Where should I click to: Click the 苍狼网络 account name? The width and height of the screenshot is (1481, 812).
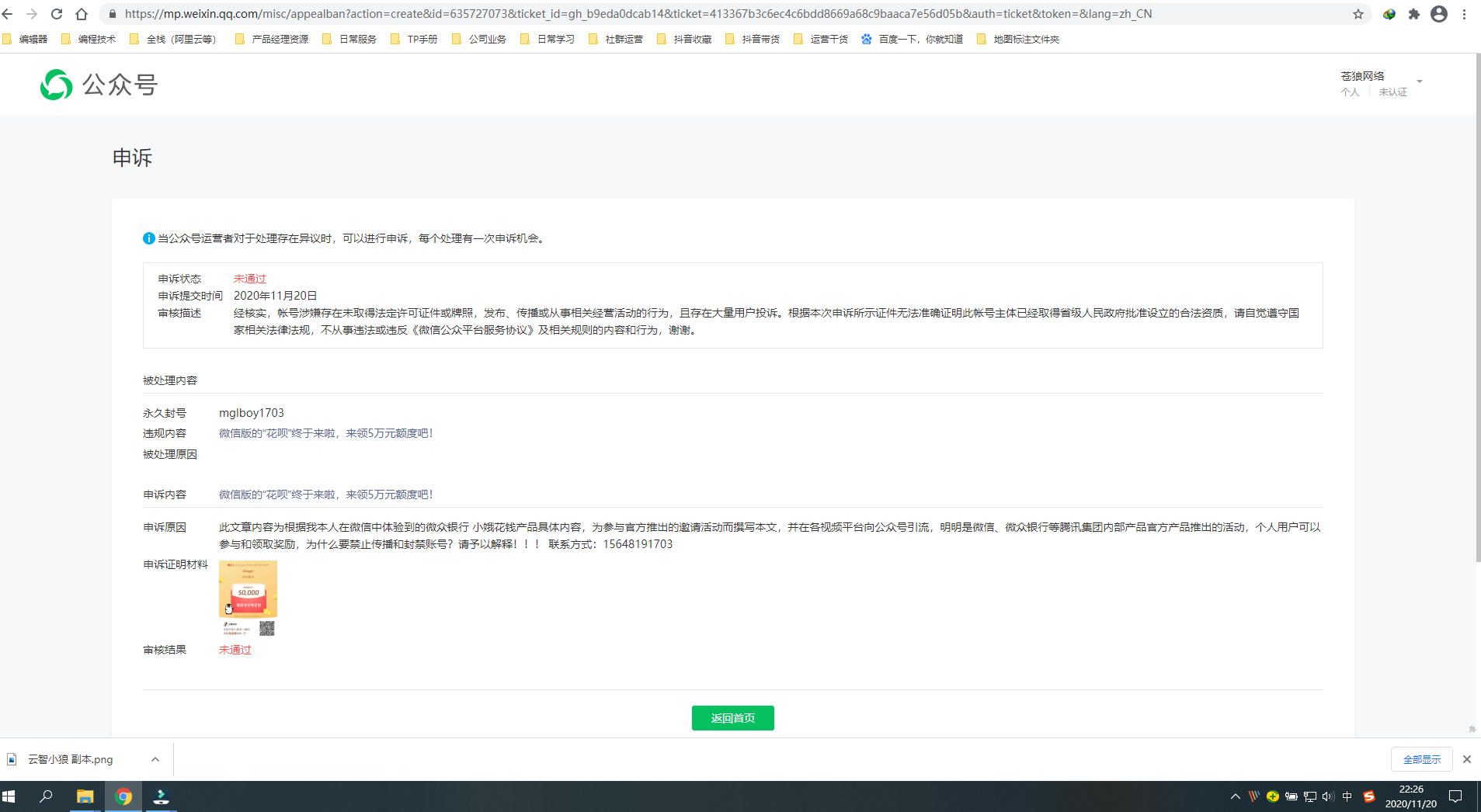tap(1362, 76)
